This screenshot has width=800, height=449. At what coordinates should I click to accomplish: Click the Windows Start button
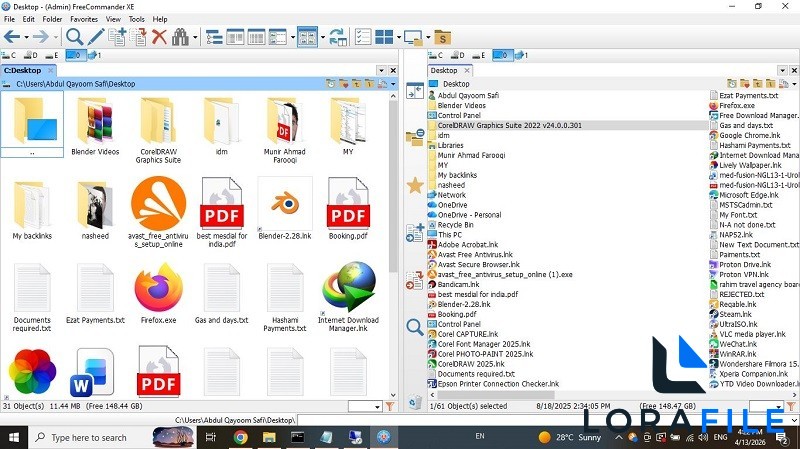14,437
